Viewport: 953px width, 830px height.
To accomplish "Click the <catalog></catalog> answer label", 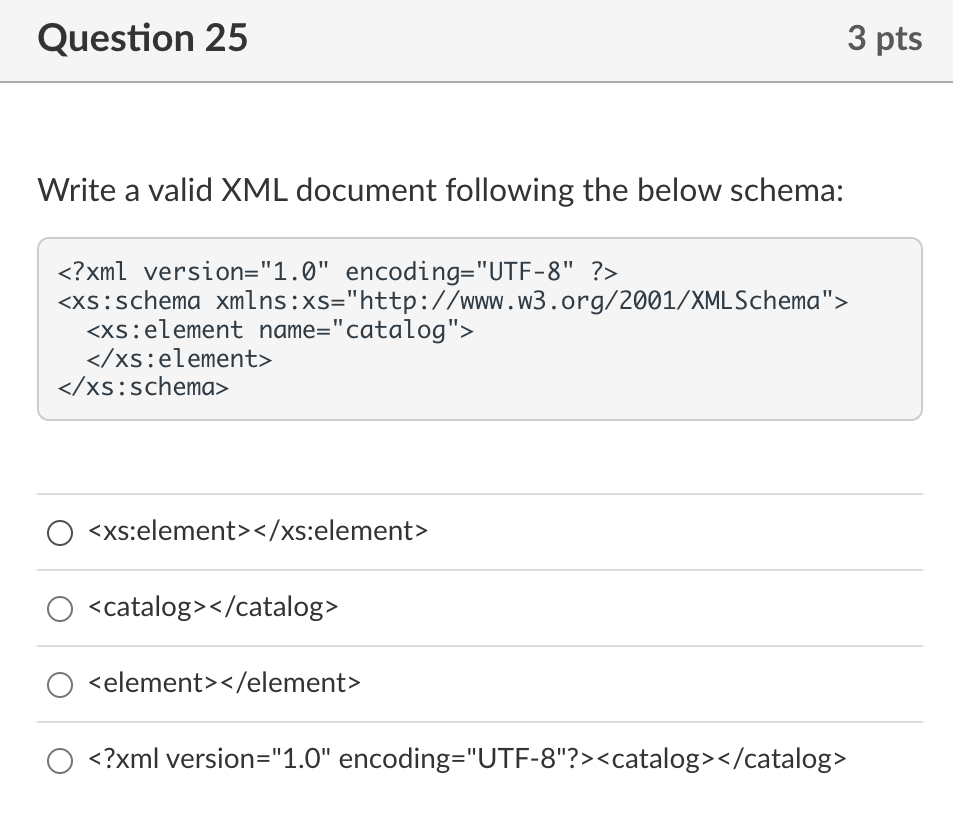I will click(x=213, y=606).
